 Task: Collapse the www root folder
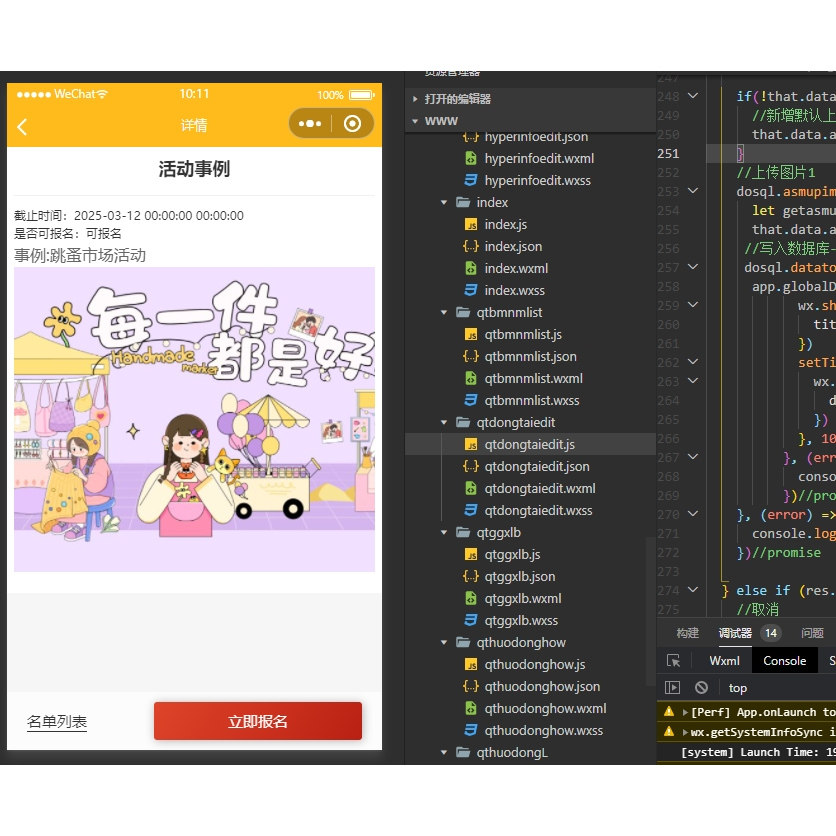click(x=415, y=121)
